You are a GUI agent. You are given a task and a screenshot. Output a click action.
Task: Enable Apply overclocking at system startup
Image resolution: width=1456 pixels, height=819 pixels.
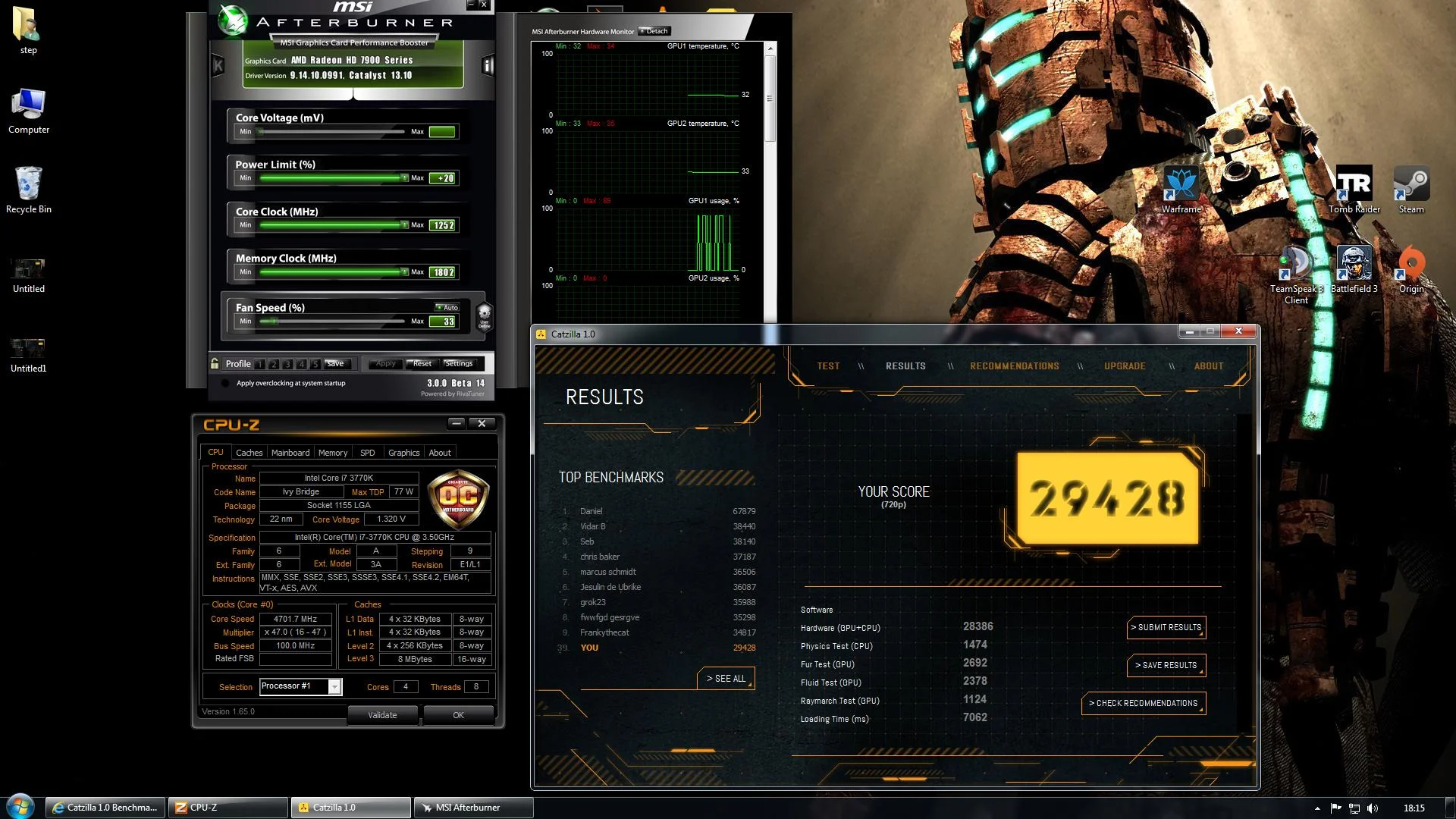pos(224,383)
